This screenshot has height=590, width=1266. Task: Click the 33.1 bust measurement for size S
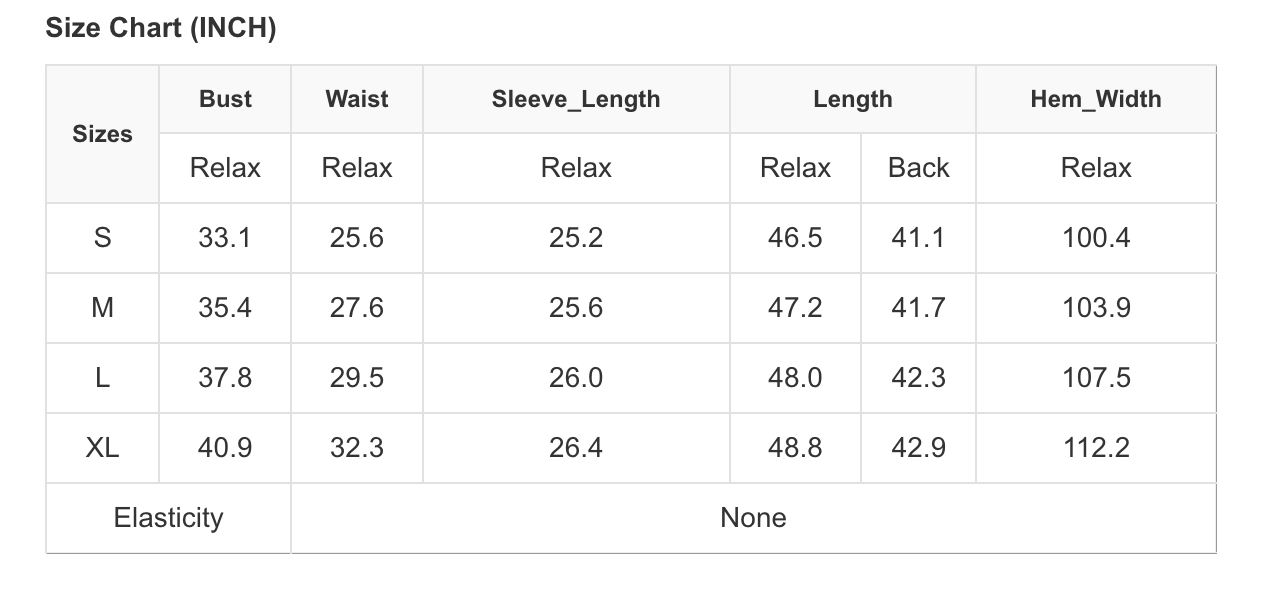[225, 238]
